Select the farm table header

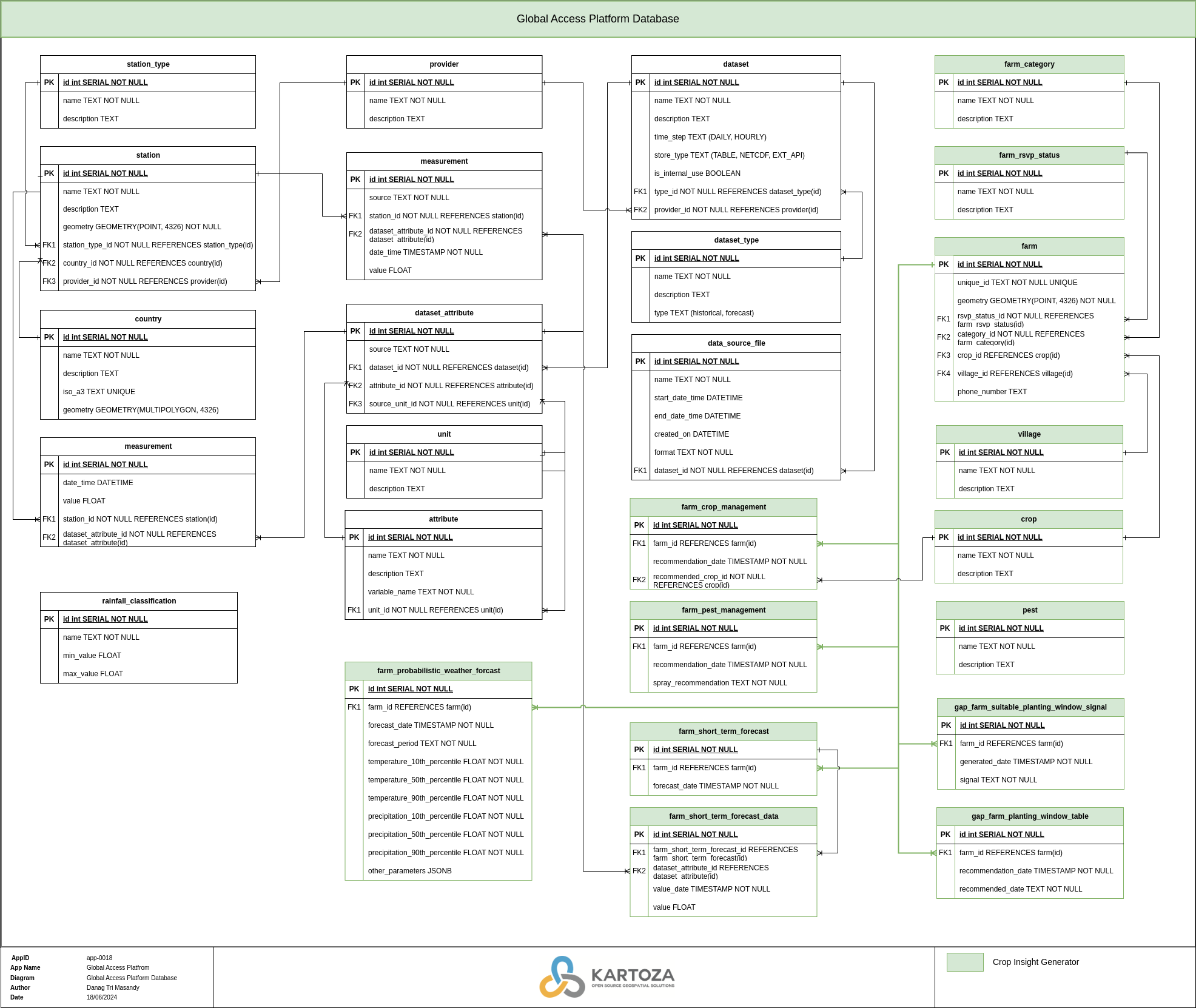(1029, 246)
